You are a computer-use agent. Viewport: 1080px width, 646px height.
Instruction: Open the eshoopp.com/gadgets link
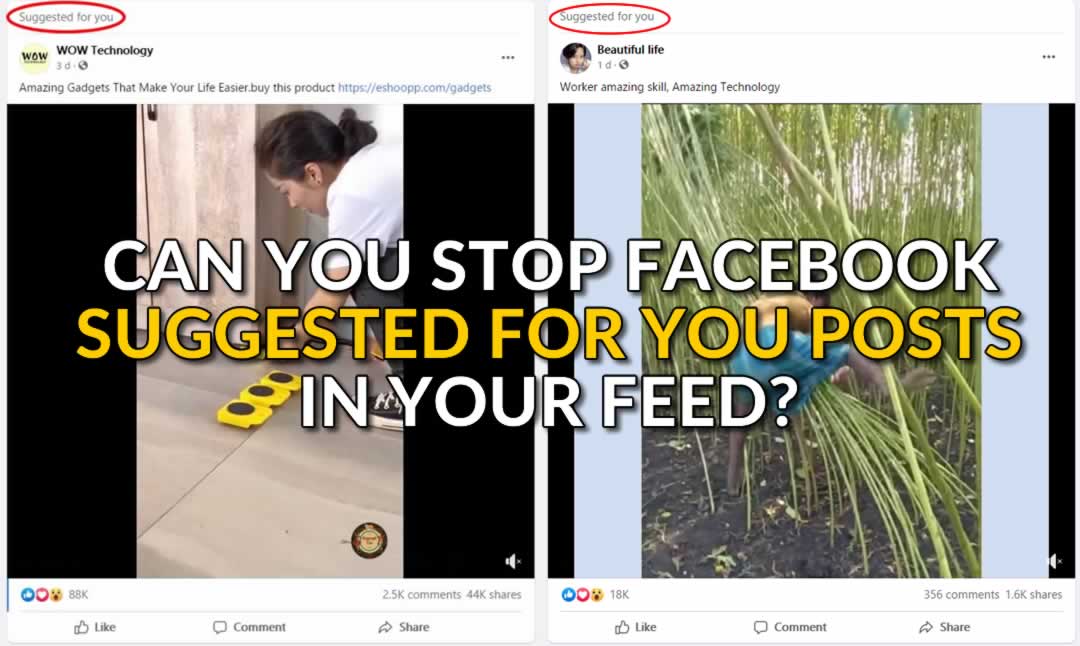[415, 87]
